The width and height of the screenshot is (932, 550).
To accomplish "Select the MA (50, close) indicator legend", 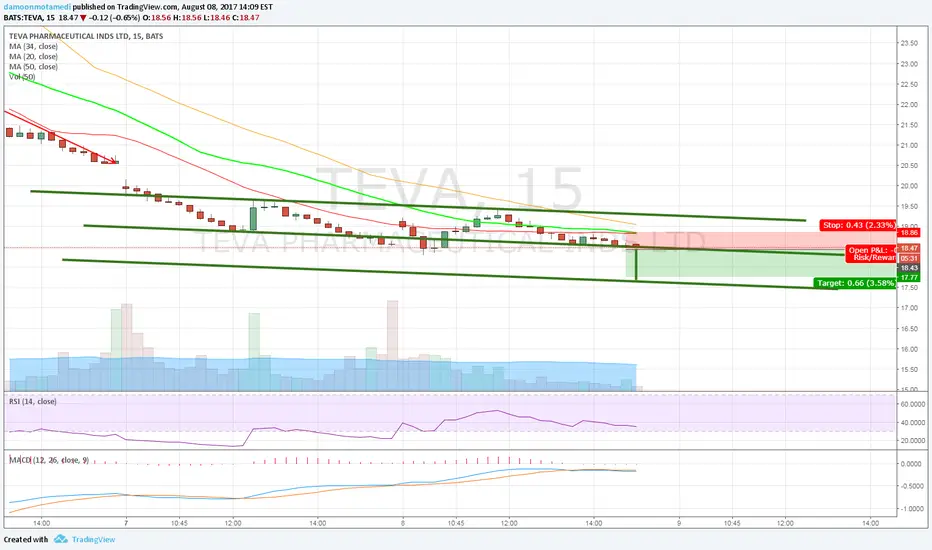I will click(33, 67).
